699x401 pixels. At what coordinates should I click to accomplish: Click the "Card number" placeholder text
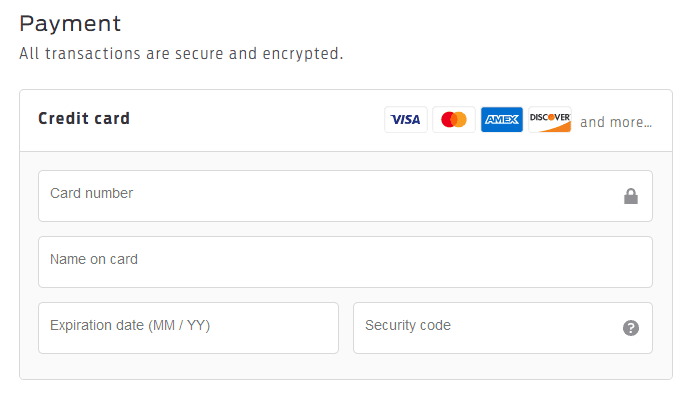[92, 193]
